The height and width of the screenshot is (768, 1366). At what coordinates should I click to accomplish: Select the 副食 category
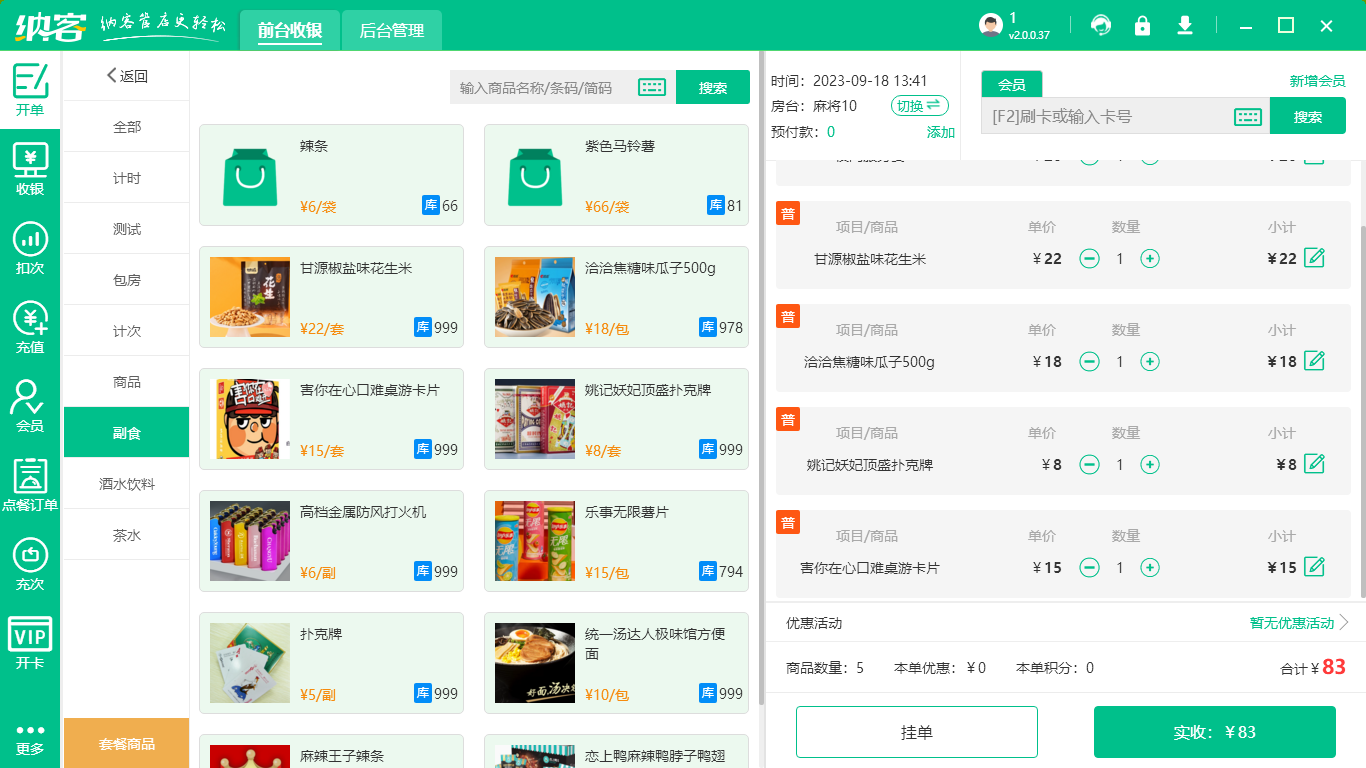[126, 433]
